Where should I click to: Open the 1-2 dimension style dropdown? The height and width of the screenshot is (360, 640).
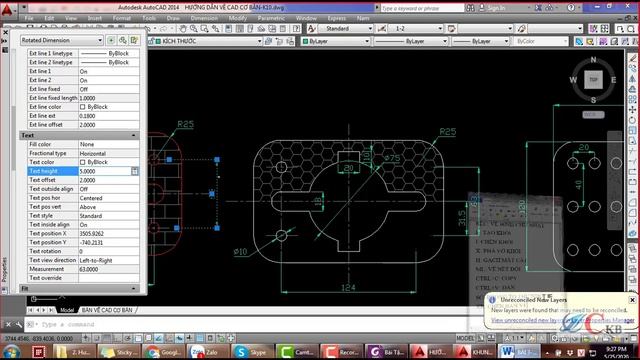pos(416,28)
